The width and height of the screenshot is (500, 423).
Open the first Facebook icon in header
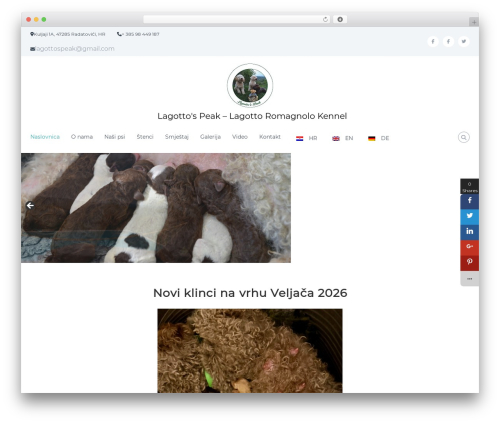[433, 42]
